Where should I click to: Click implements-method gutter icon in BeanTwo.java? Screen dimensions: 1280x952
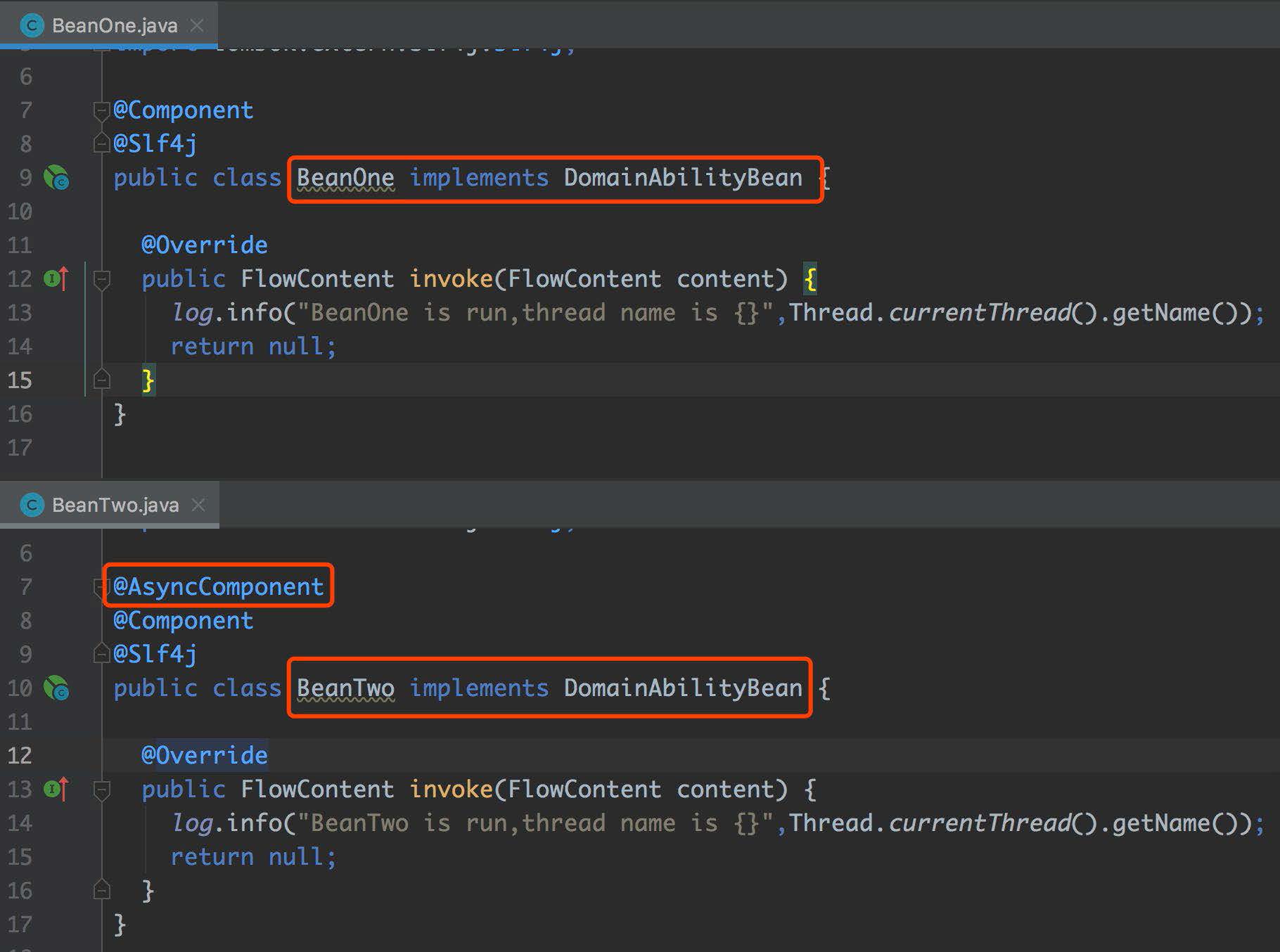(56, 790)
